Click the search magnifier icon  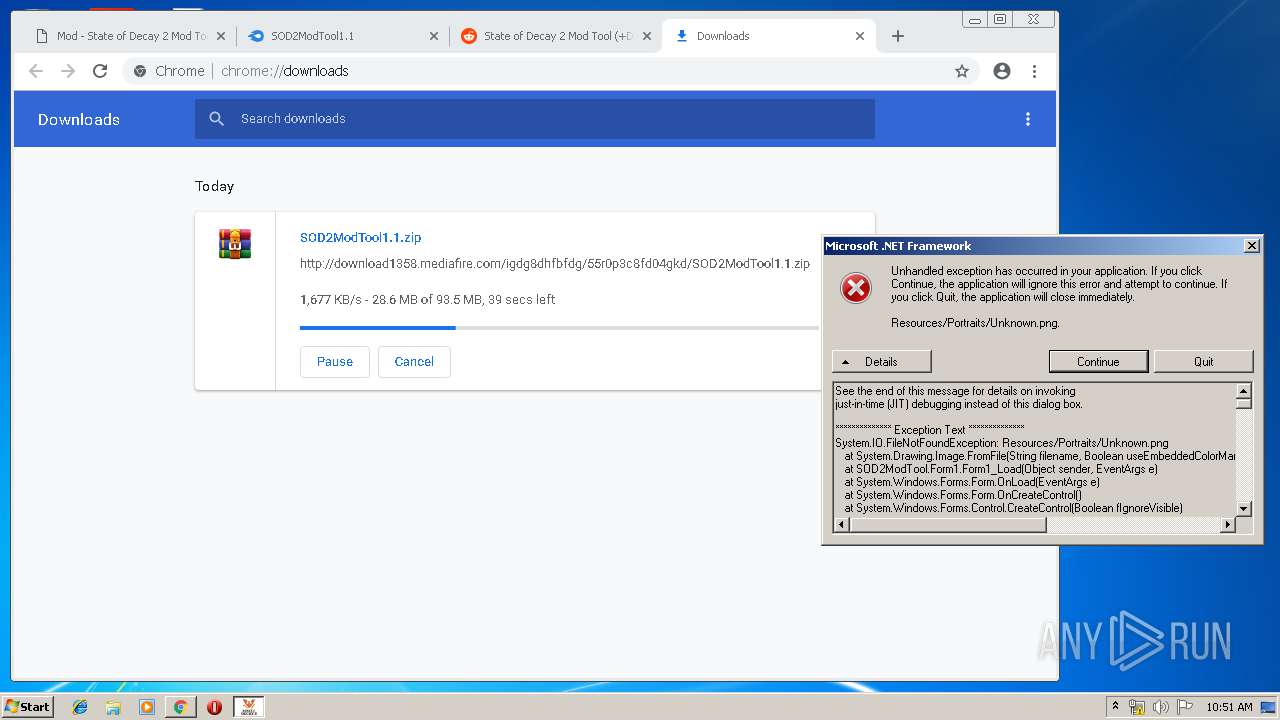point(217,119)
